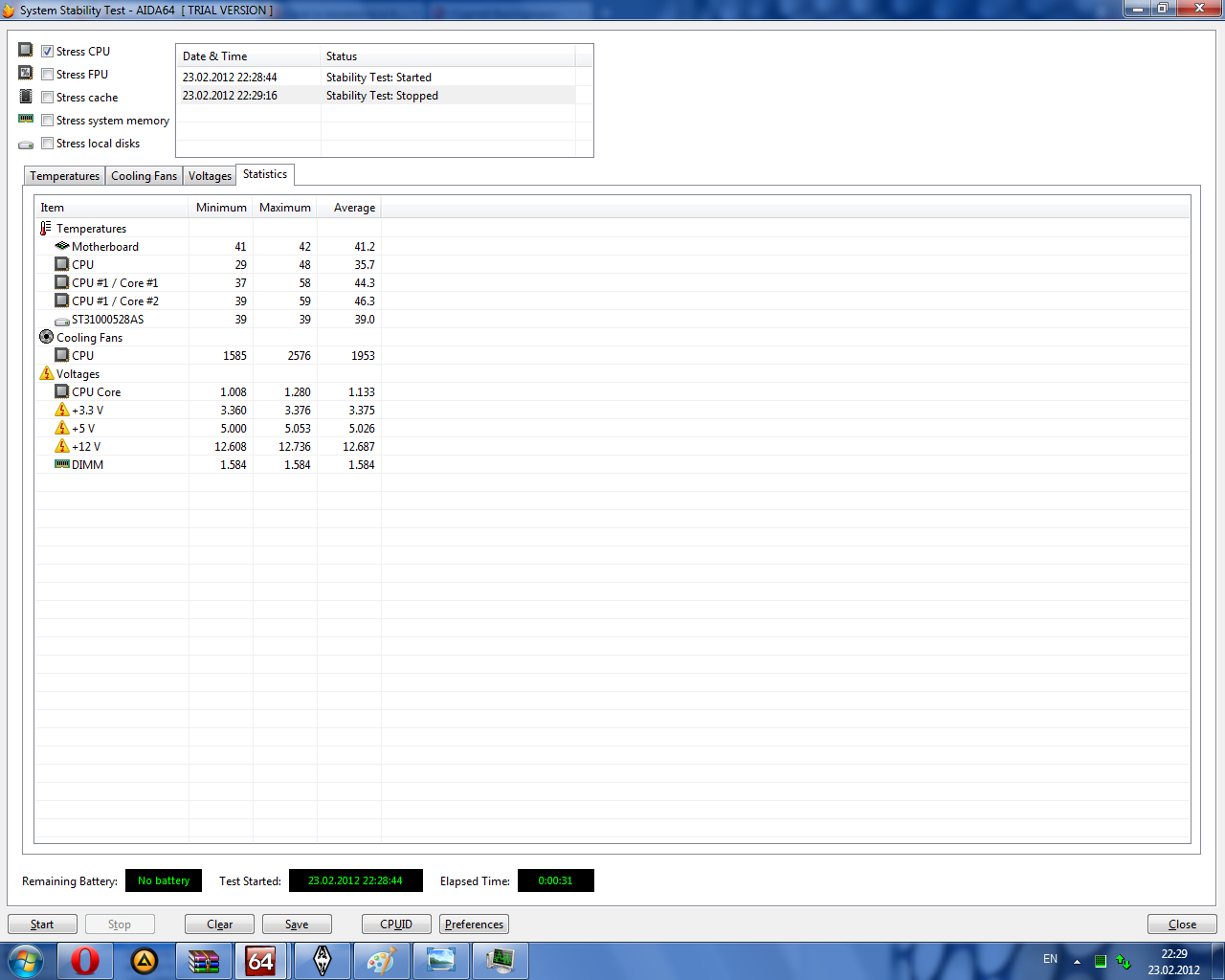The width and height of the screenshot is (1225, 980).
Task: Click the Stress cache chip icon
Action: (26, 97)
